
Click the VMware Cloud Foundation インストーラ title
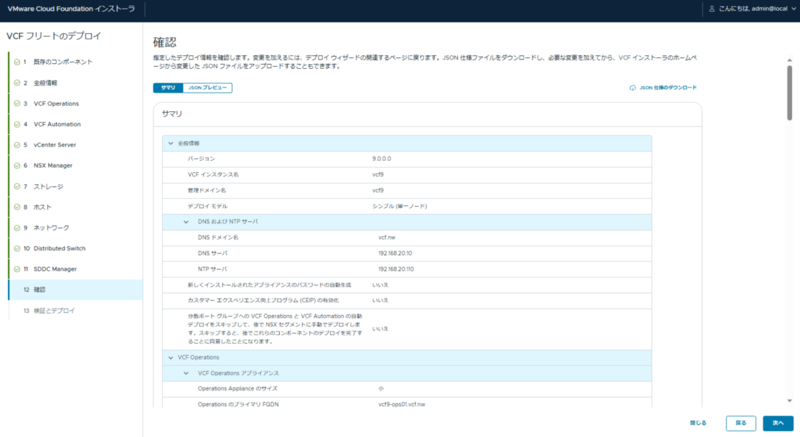[71, 9]
